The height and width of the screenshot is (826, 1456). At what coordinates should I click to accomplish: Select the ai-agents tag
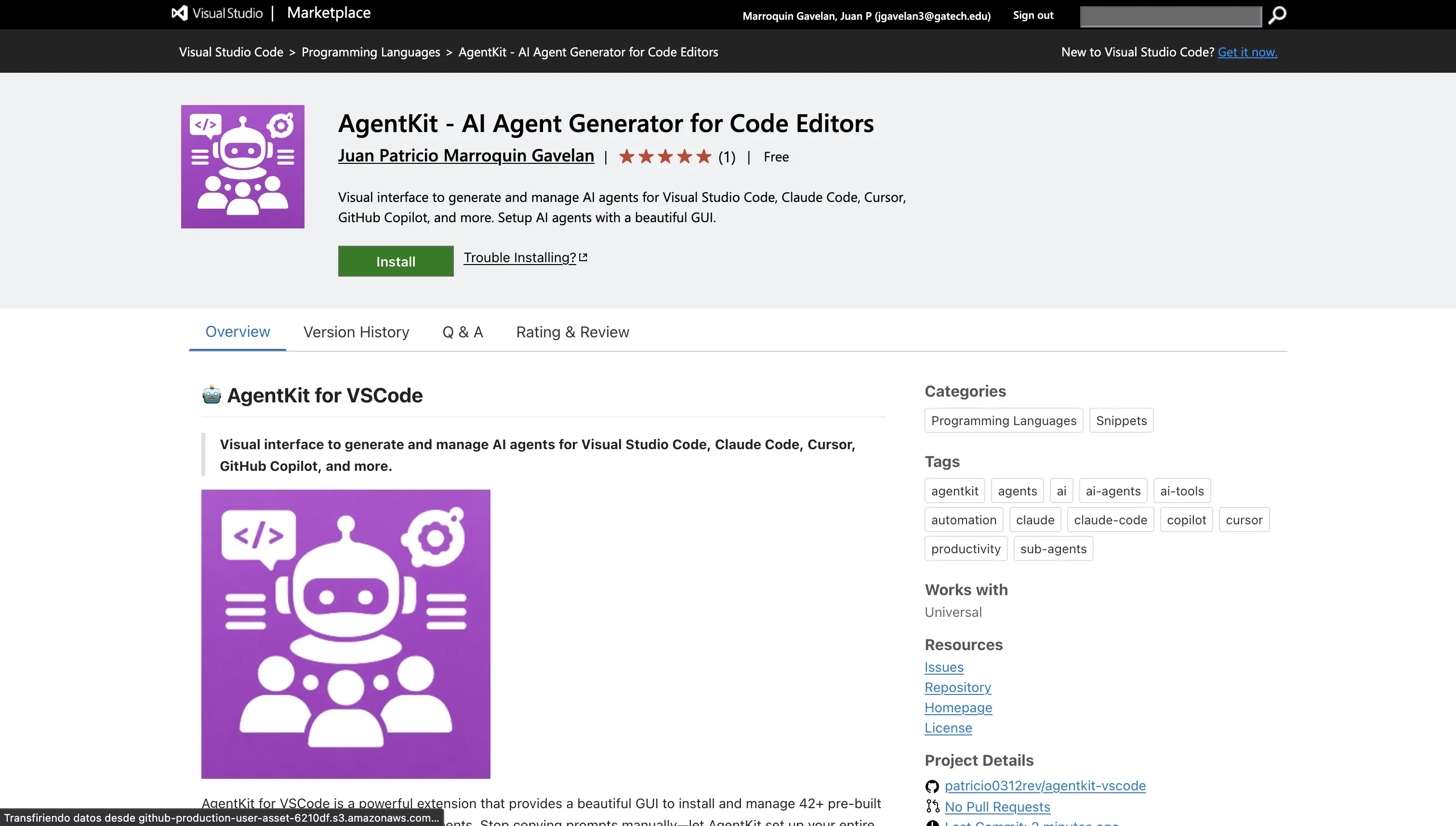(x=1112, y=491)
